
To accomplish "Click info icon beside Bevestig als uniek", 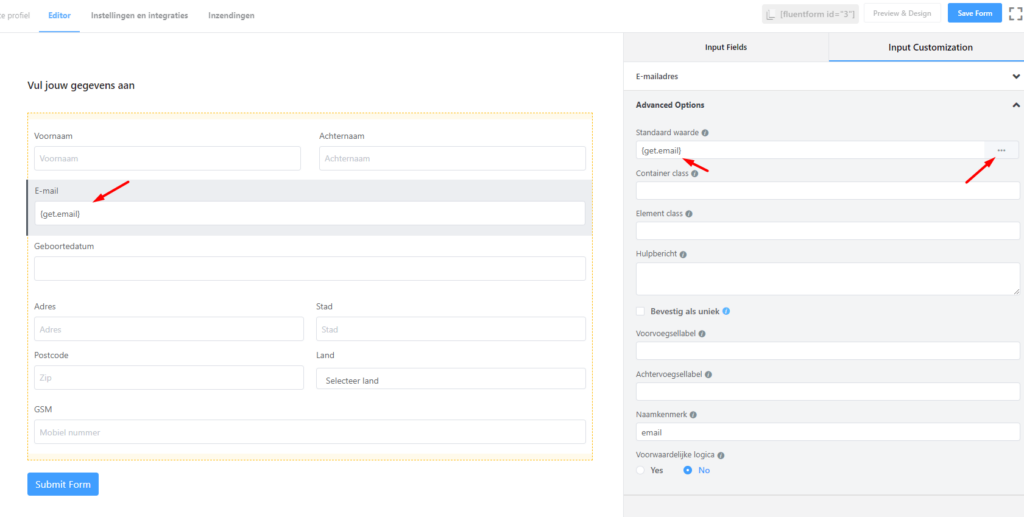I will pyautogui.click(x=726, y=311).
